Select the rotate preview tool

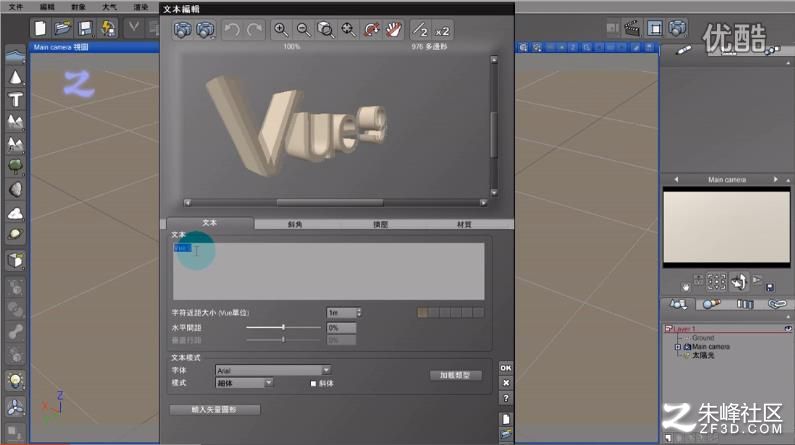click(x=371, y=30)
